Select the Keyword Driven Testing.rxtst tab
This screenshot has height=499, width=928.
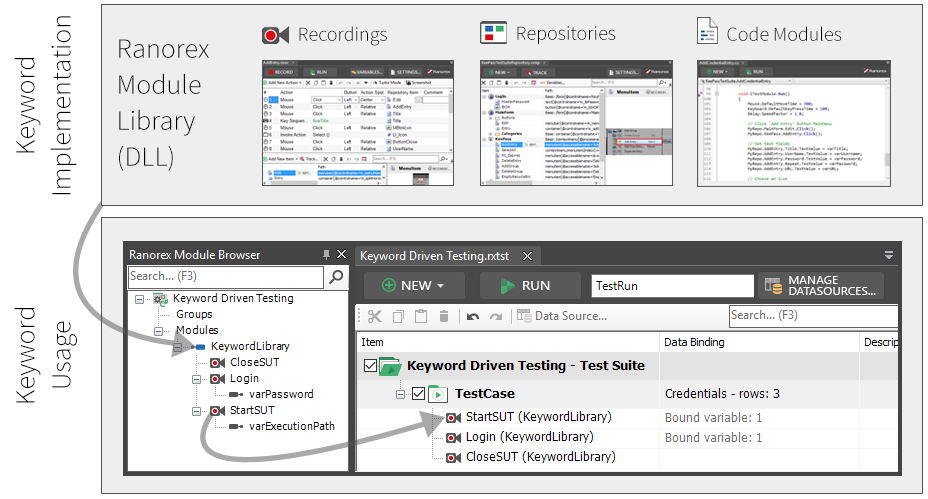pyautogui.click(x=434, y=256)
